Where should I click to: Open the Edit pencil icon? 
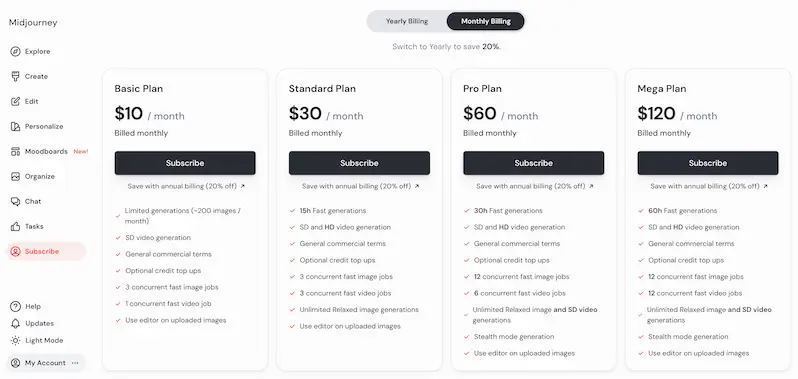15,101
